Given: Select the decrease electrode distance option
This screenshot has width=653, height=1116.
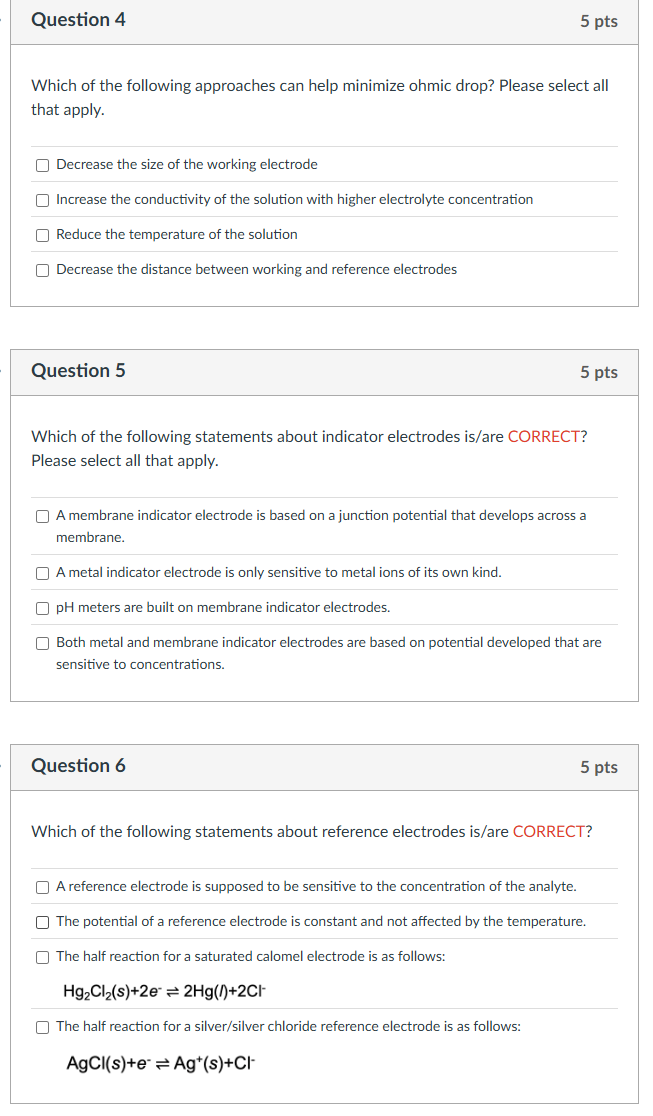Looking at the screenshot, I should pos(42,269).
